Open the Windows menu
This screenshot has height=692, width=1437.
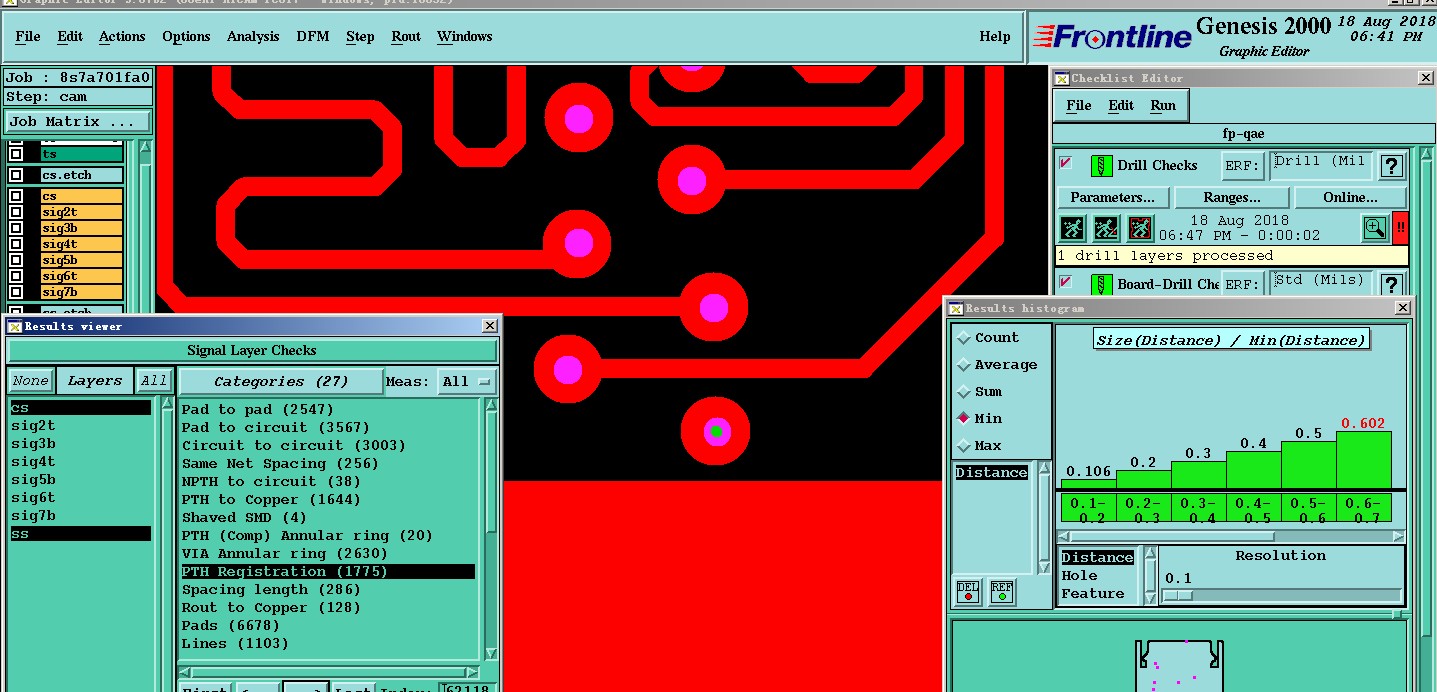tap(464, 36)
